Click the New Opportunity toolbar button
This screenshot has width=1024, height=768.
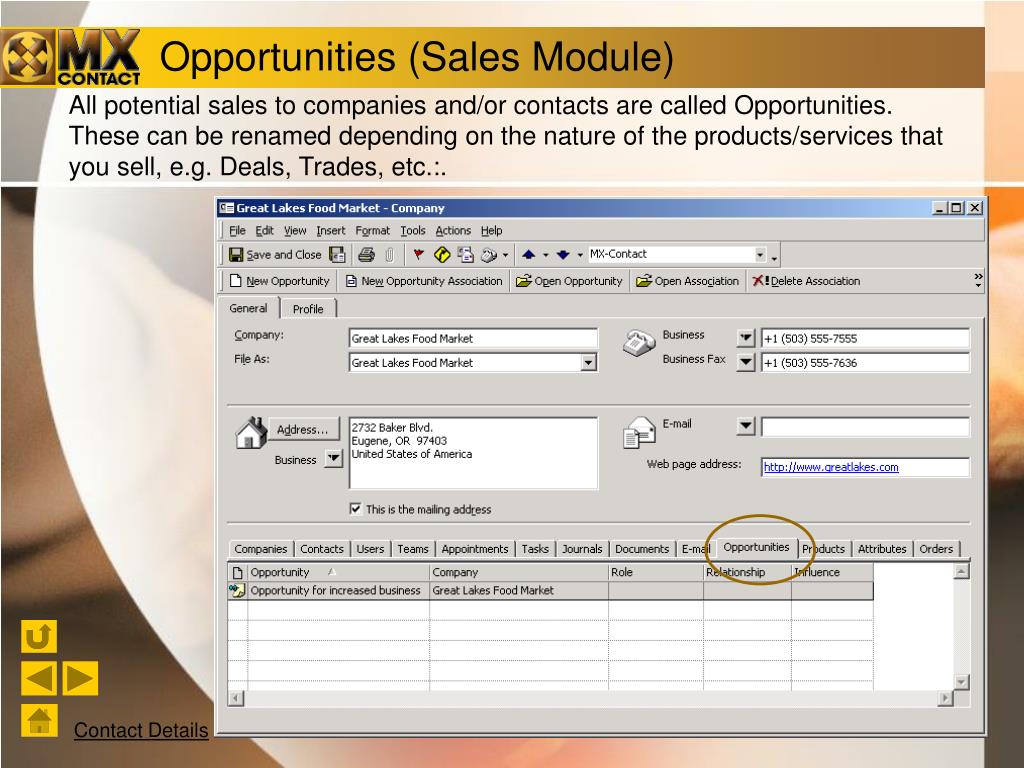click(280, 281)
